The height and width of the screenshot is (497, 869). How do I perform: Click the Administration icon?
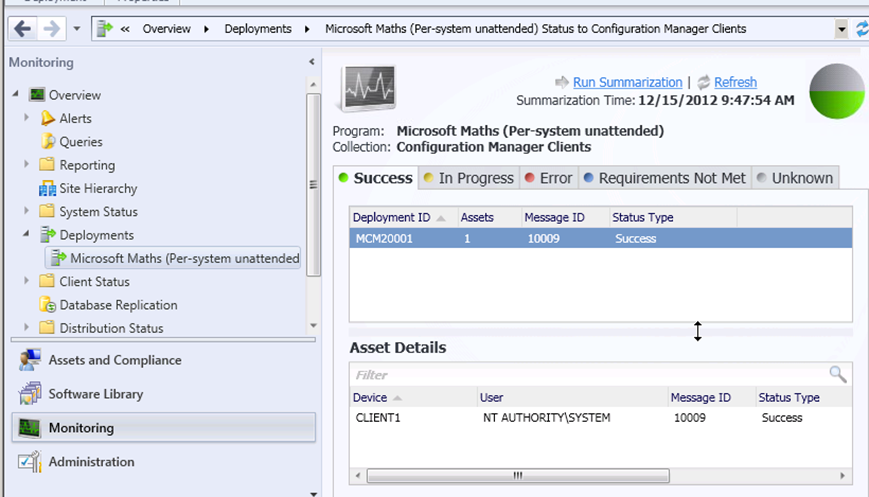(x=29, y=461)
